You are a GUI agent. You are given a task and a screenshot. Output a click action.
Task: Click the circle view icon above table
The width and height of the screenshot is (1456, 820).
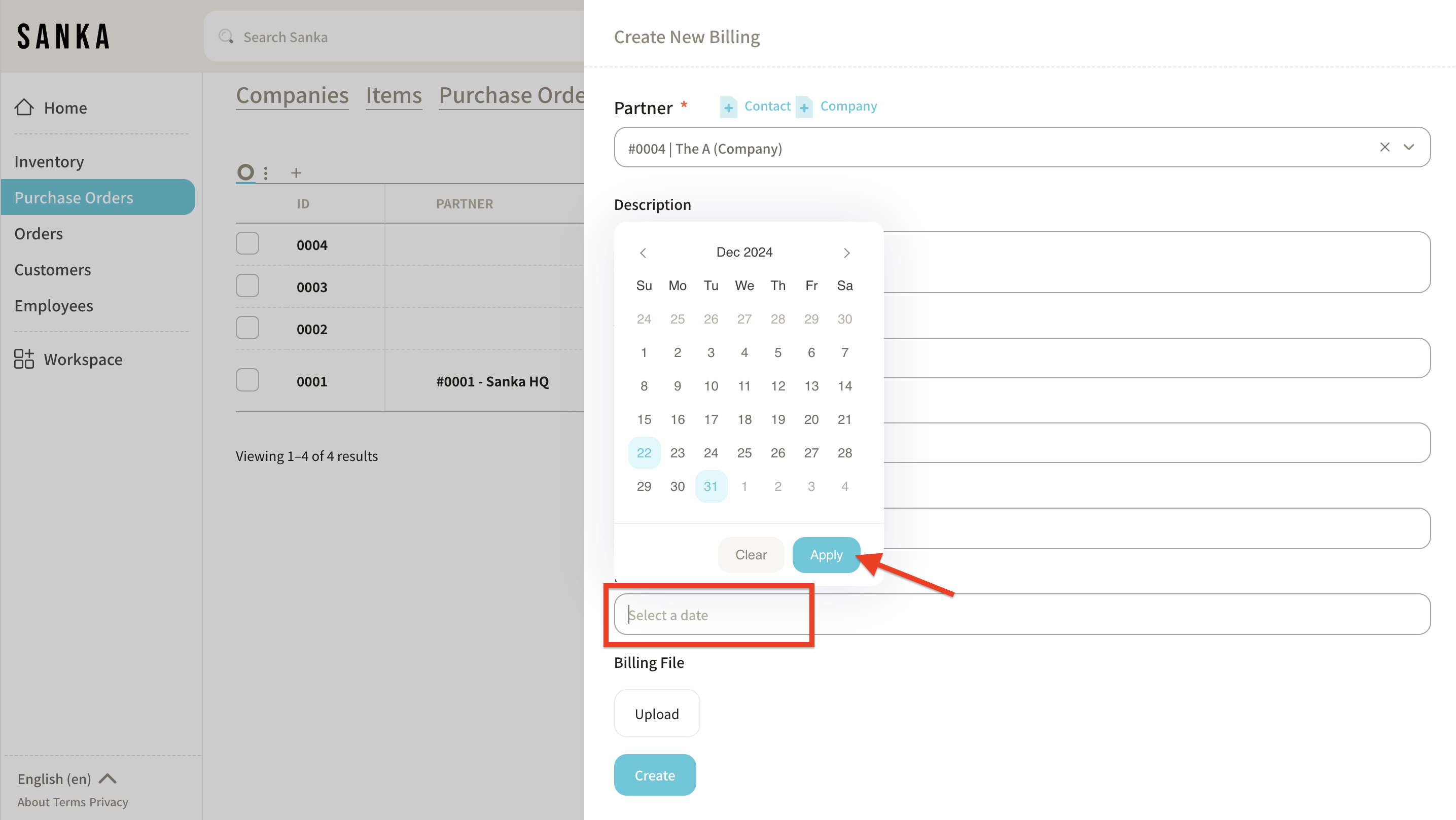245,172
